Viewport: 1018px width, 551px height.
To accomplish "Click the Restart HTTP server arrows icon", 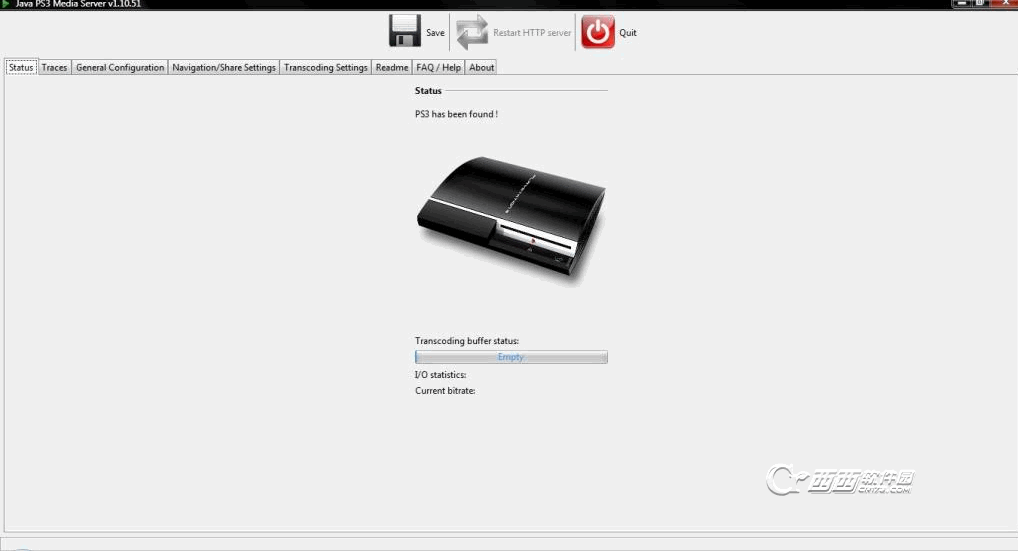I will click(x=472, y=32).
